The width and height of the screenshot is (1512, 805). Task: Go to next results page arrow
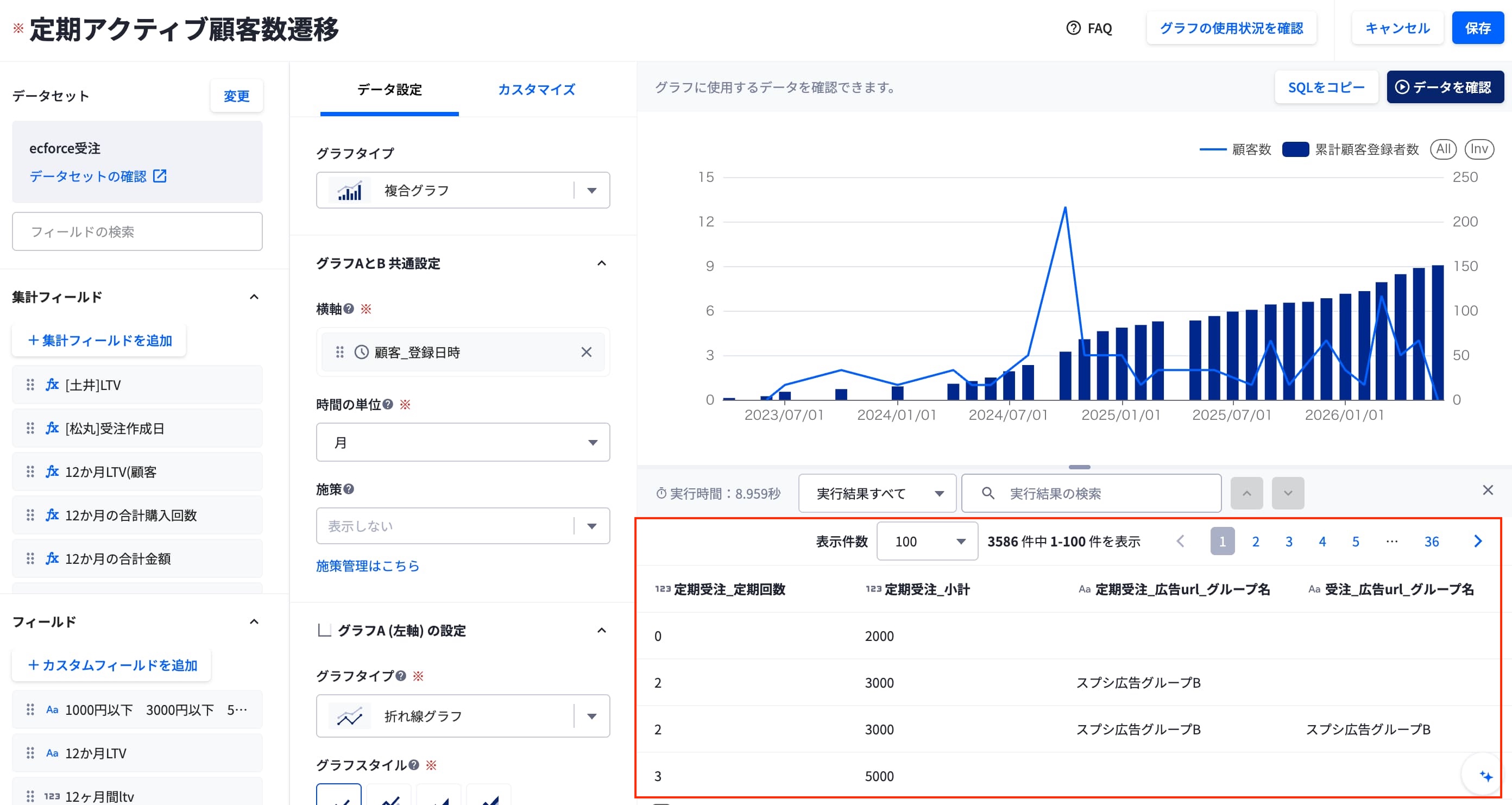pyautogui.click(x=1477, y=542)
